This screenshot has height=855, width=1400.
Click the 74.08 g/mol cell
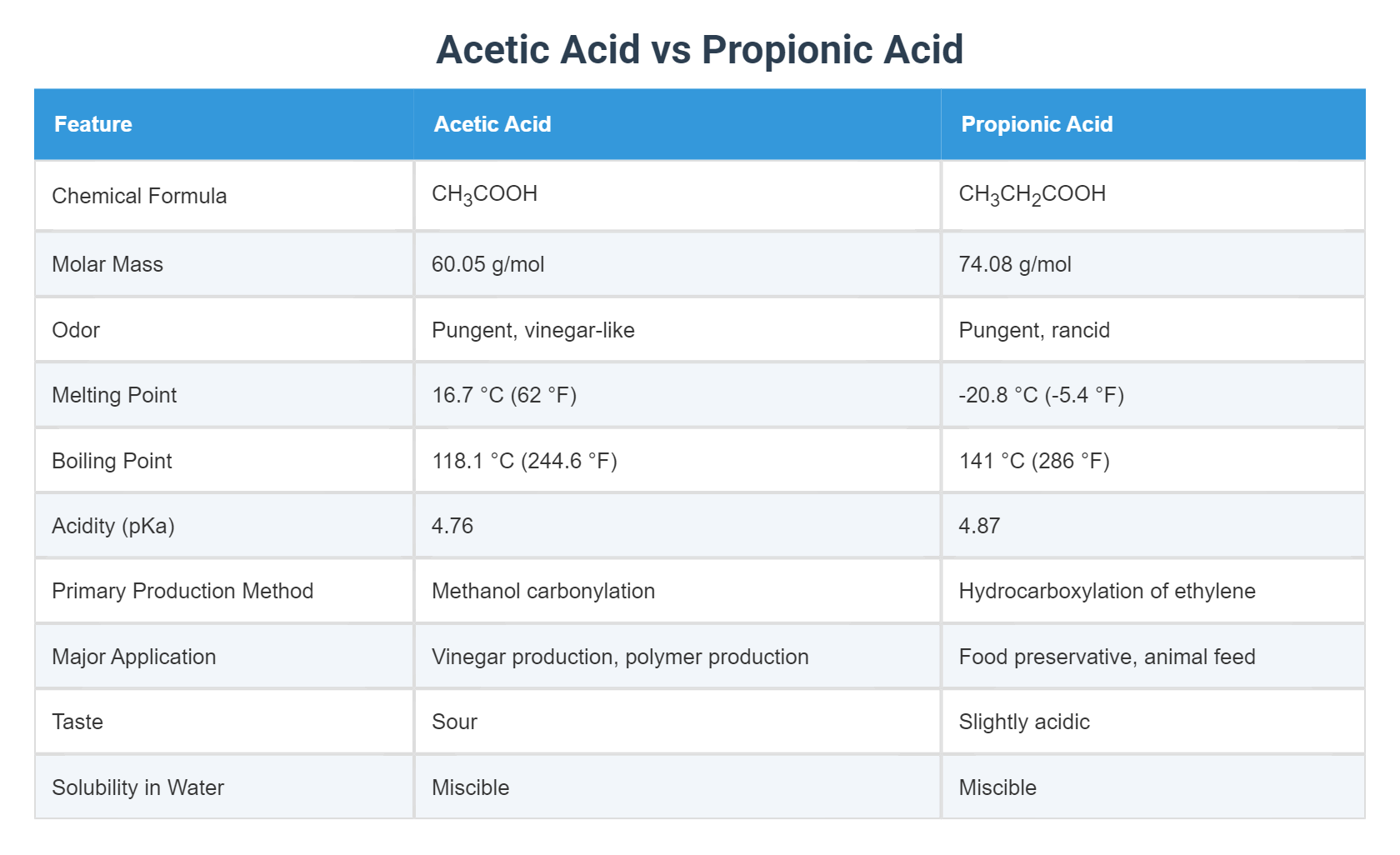tap(1014, 264)
